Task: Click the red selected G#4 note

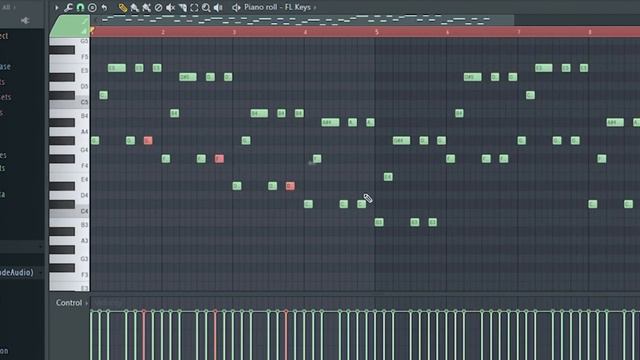Action: (x=148, y=140)
